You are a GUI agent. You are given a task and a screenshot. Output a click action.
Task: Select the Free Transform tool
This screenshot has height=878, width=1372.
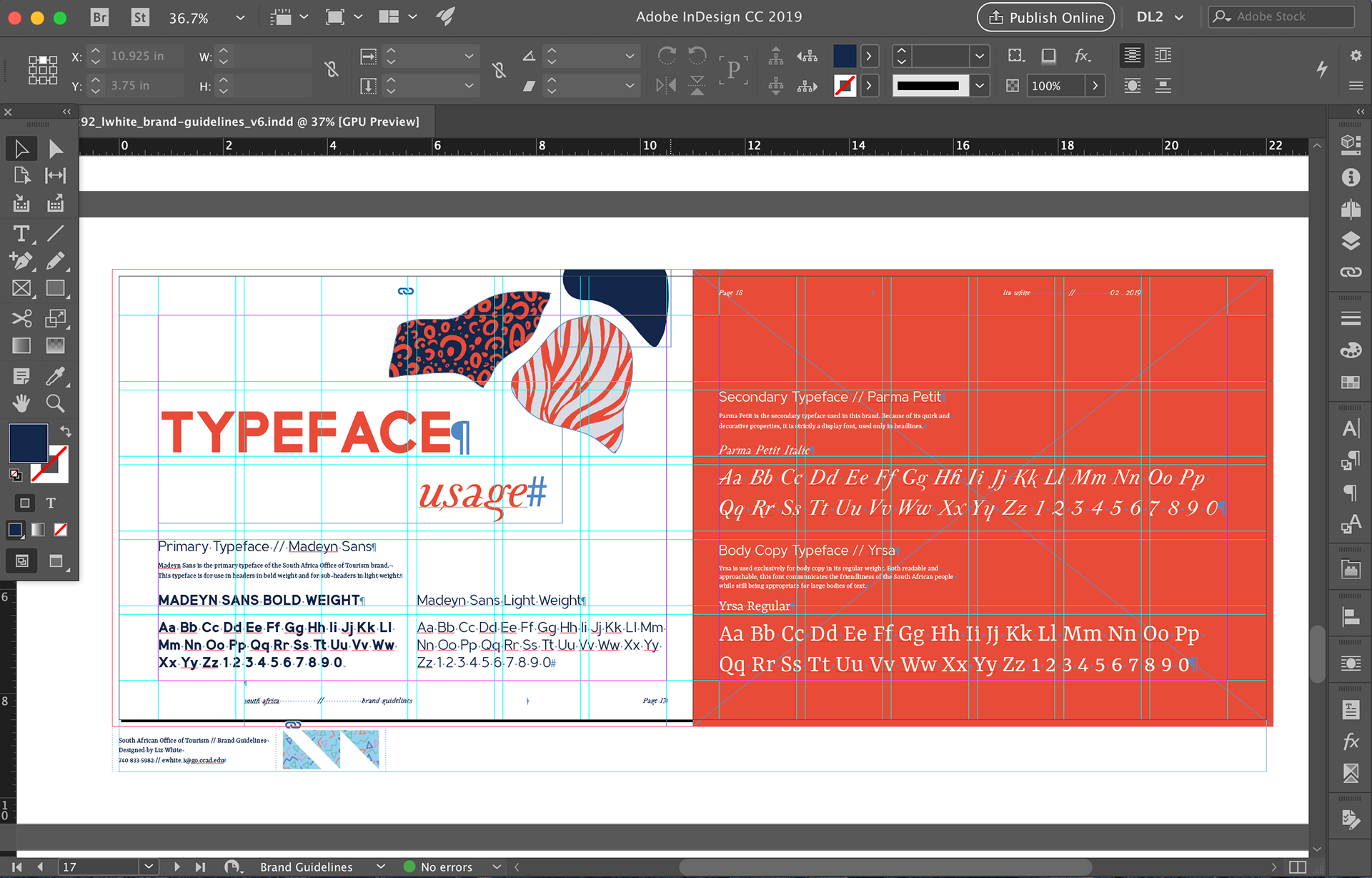pos(56,318)
